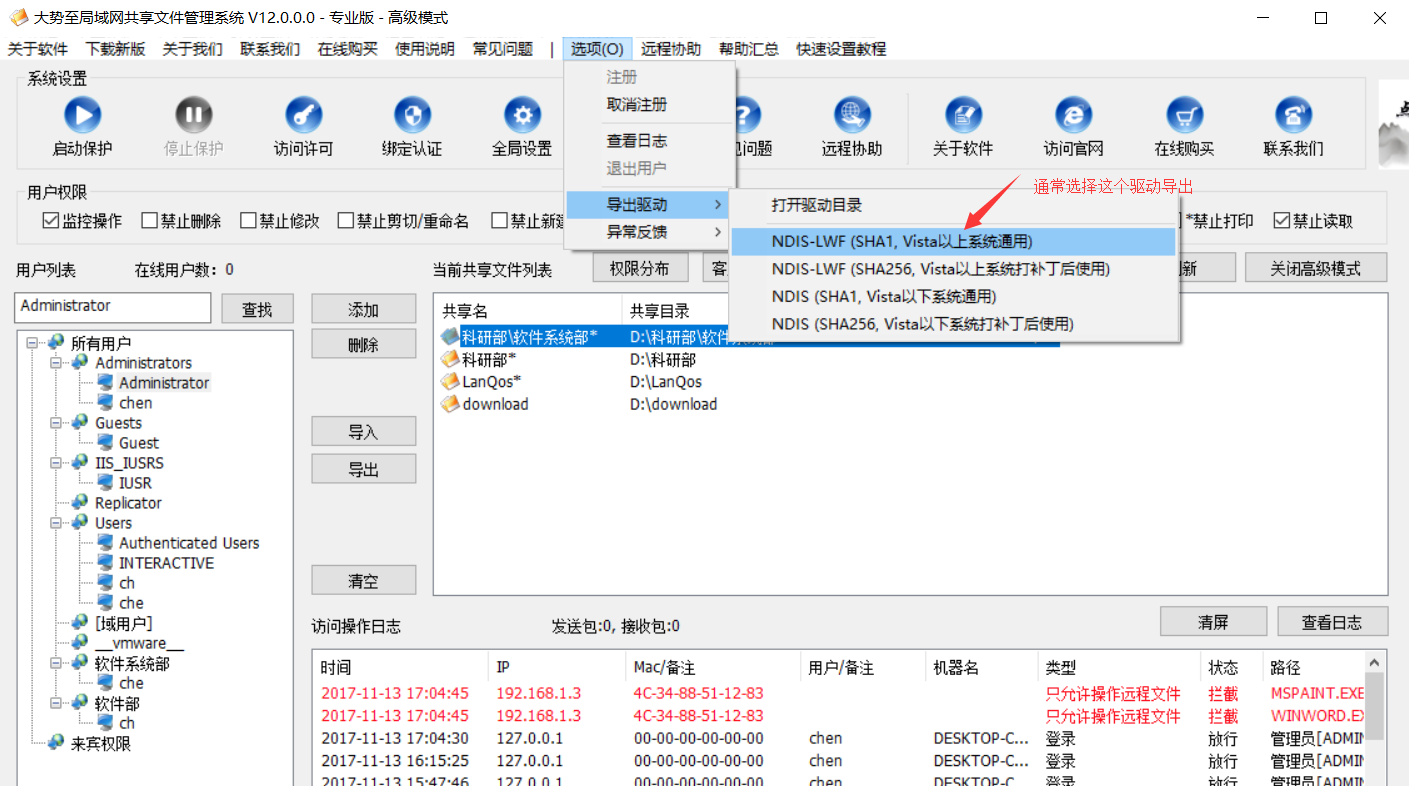Select 查看日志 in the options menu

649,141
